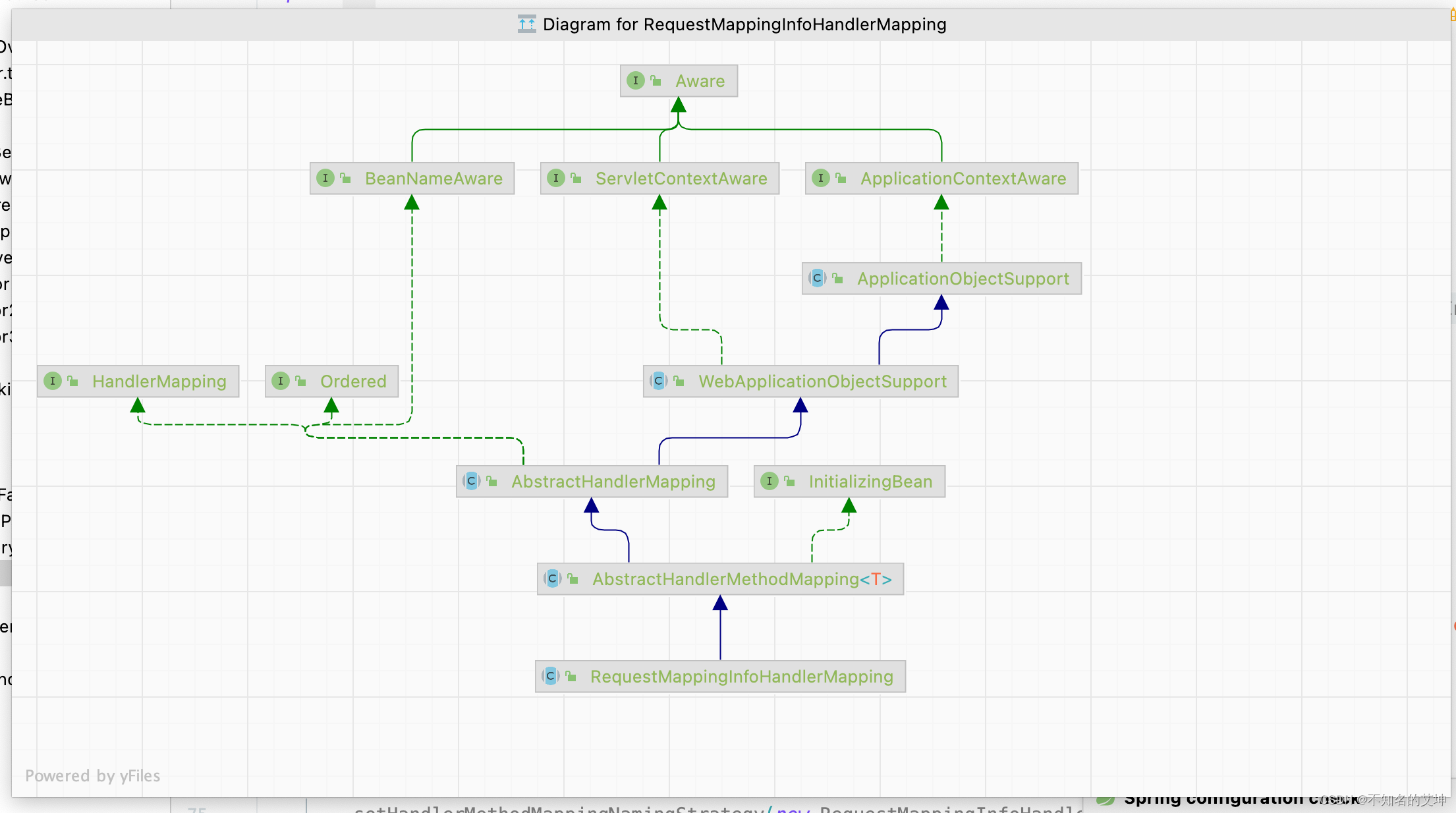Select the AbstractHandlerMethodMapping<T> label

[x=742, y=579]
